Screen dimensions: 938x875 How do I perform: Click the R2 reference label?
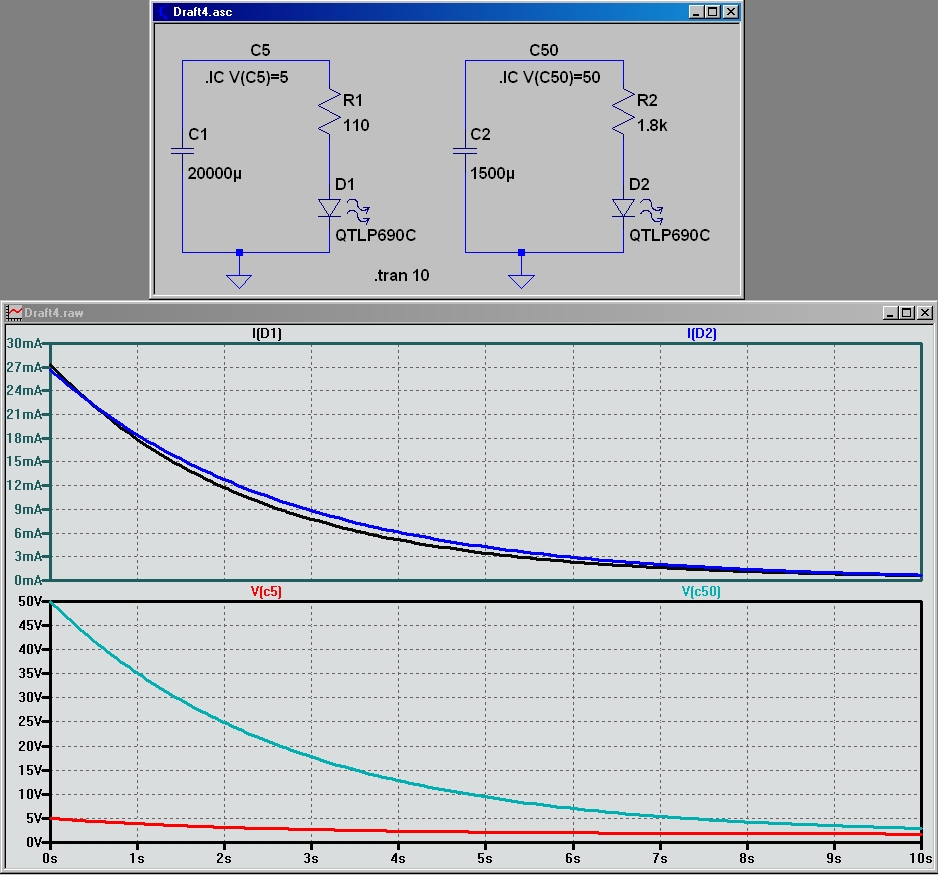point(647,100)
